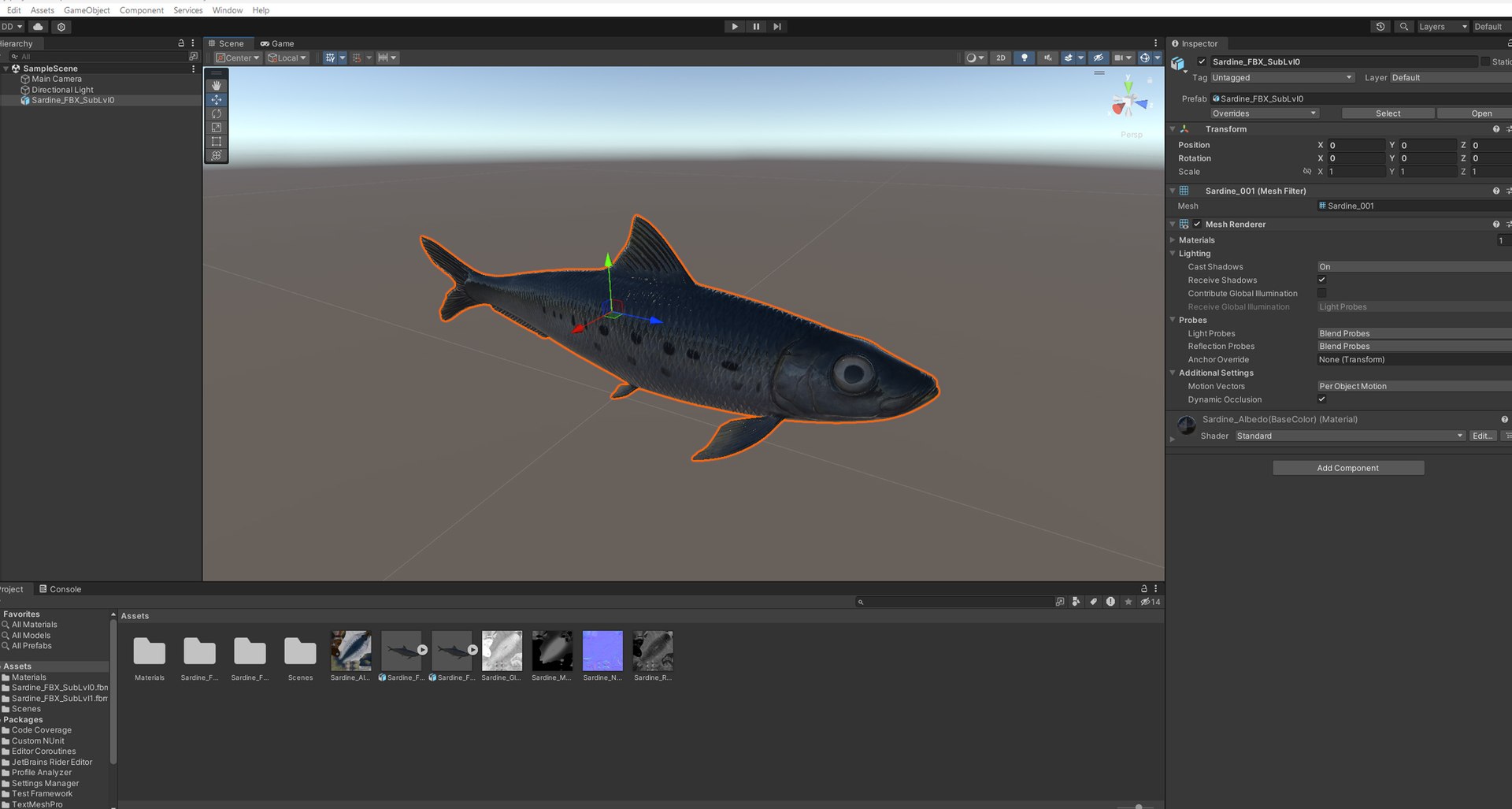Open the Local handle rotation dropdown
The height and width of the screenshot is (809, 1512).
coord(287,58)
